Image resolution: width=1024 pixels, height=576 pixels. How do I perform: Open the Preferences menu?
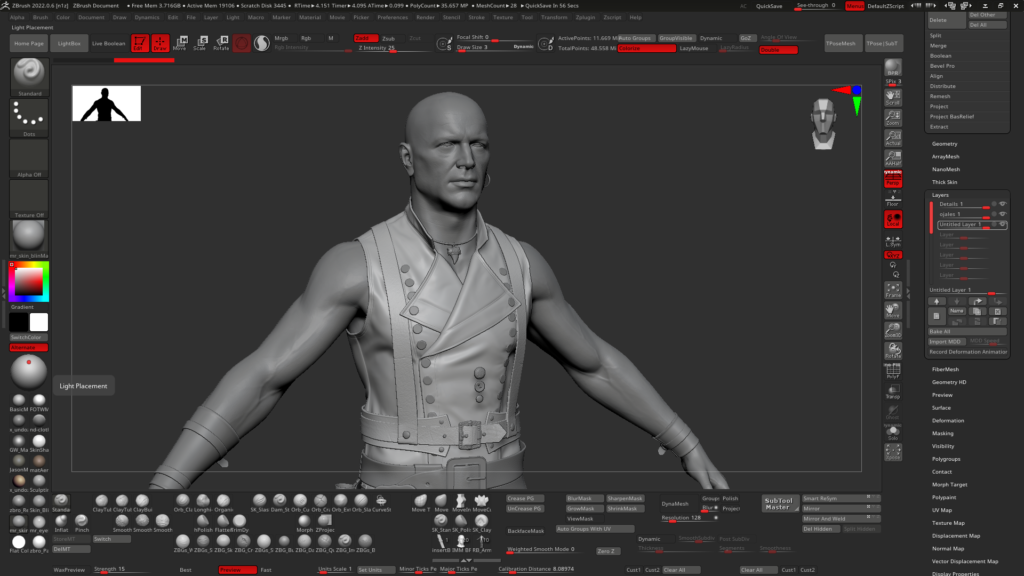click(392, 17)
